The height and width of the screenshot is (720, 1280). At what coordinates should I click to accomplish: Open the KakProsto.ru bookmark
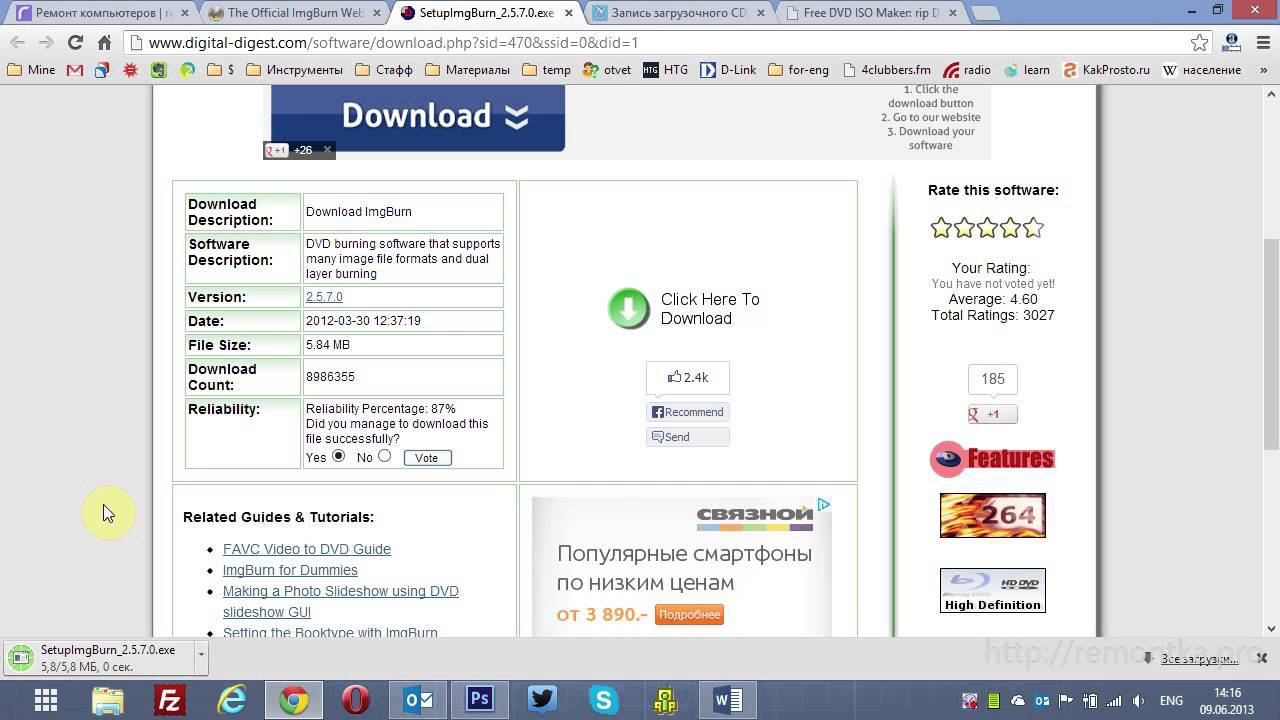pyautogui.click(x=1105, y=70)
